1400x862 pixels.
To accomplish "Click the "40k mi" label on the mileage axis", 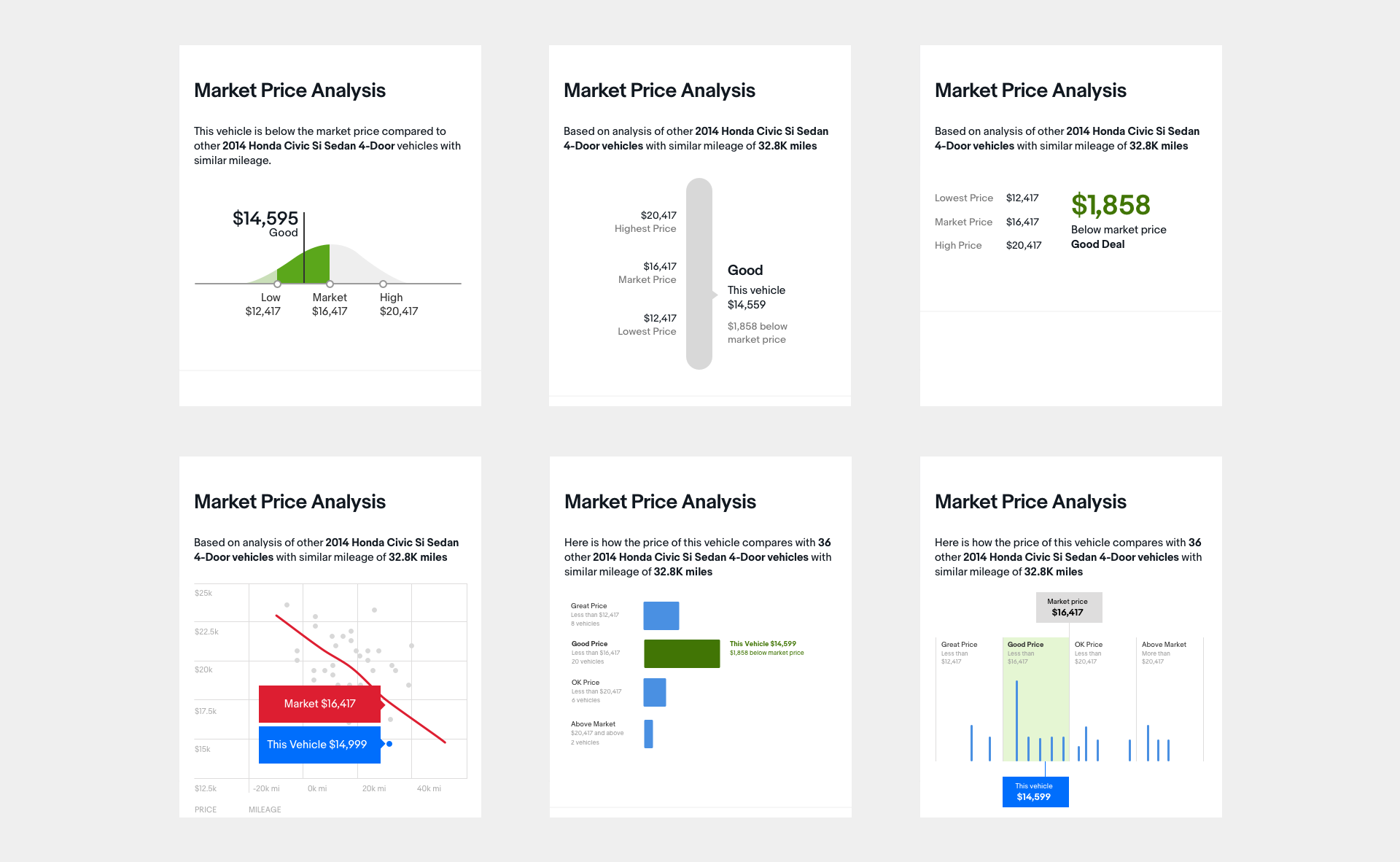I will pyautogui.click(x=429, y=788).
